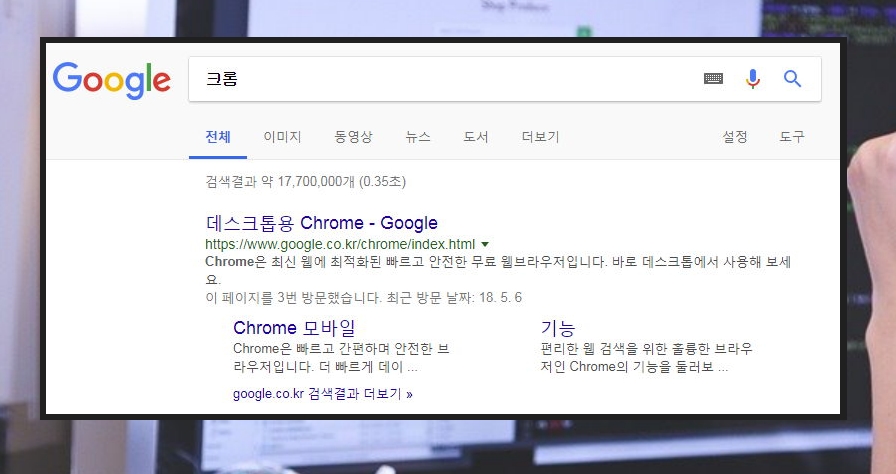The height and width of the screenshot is (474, 896).
Task: Select the 전체 tab
Action: [x=218, y=137]
